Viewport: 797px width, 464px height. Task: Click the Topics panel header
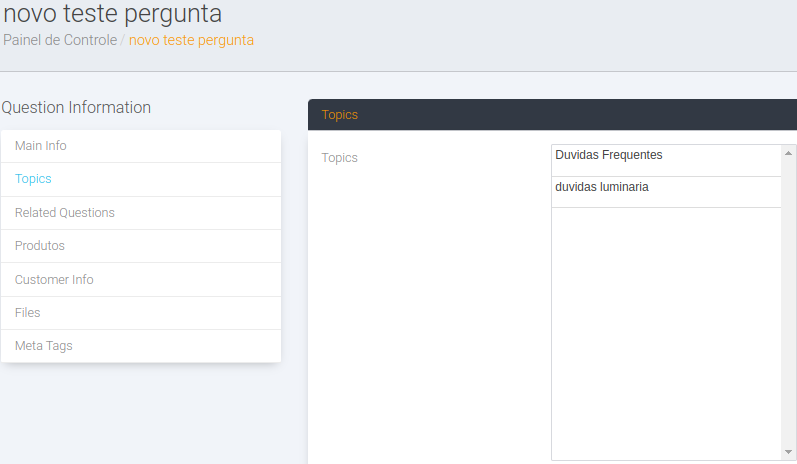click(552, 115)
